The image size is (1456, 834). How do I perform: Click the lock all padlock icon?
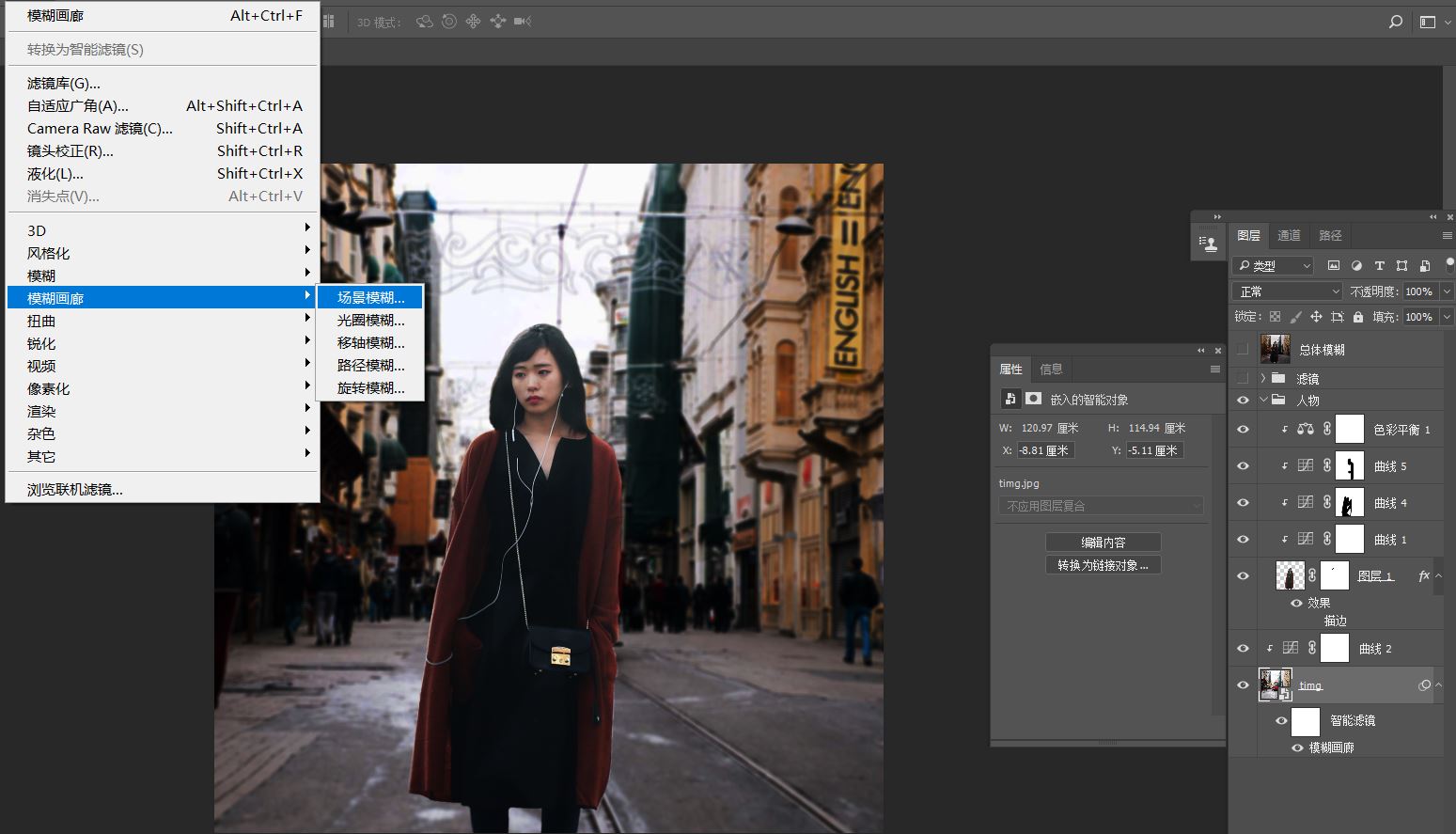1357,317
